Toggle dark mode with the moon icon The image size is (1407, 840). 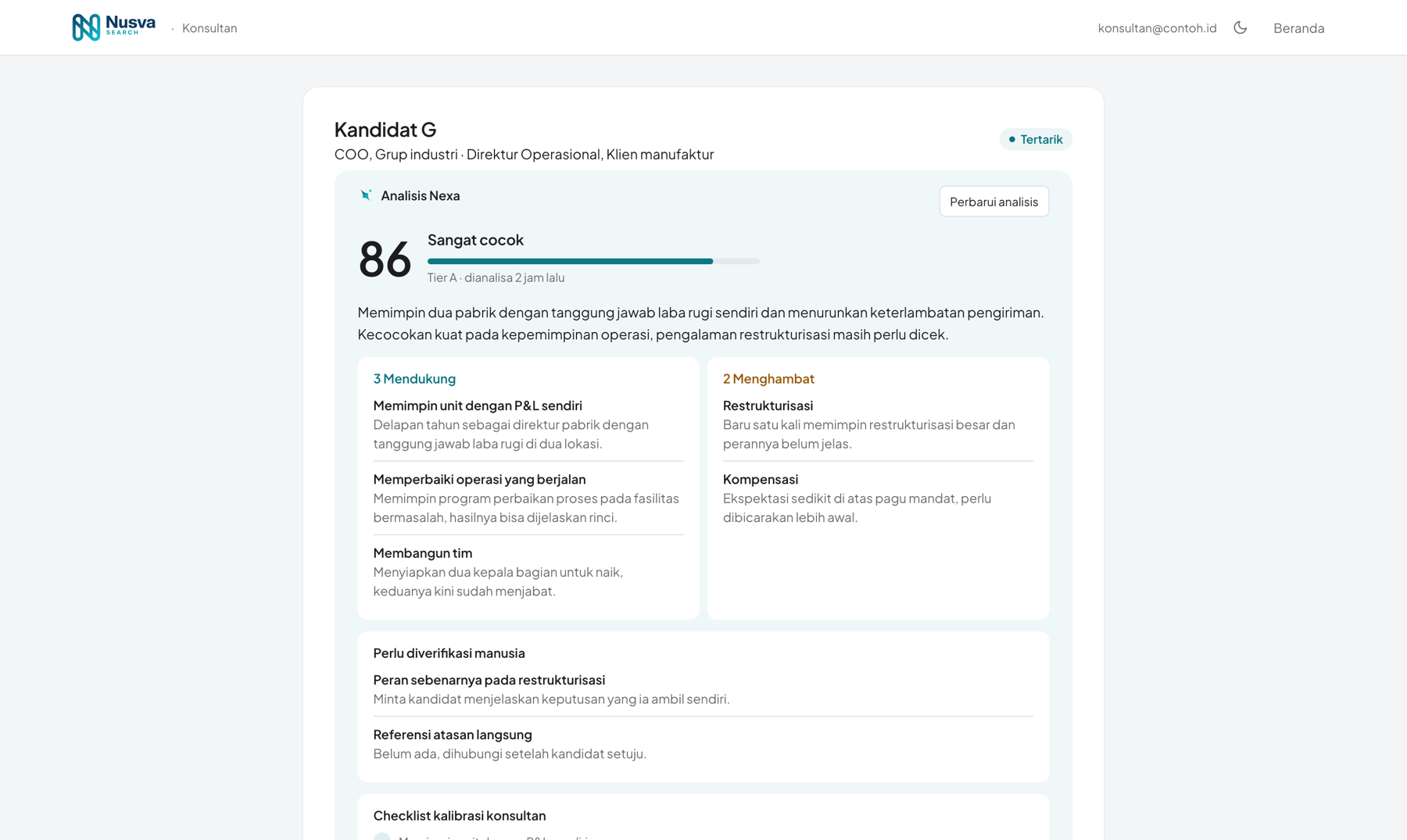pyautogui.click(x=1240, y=27)
